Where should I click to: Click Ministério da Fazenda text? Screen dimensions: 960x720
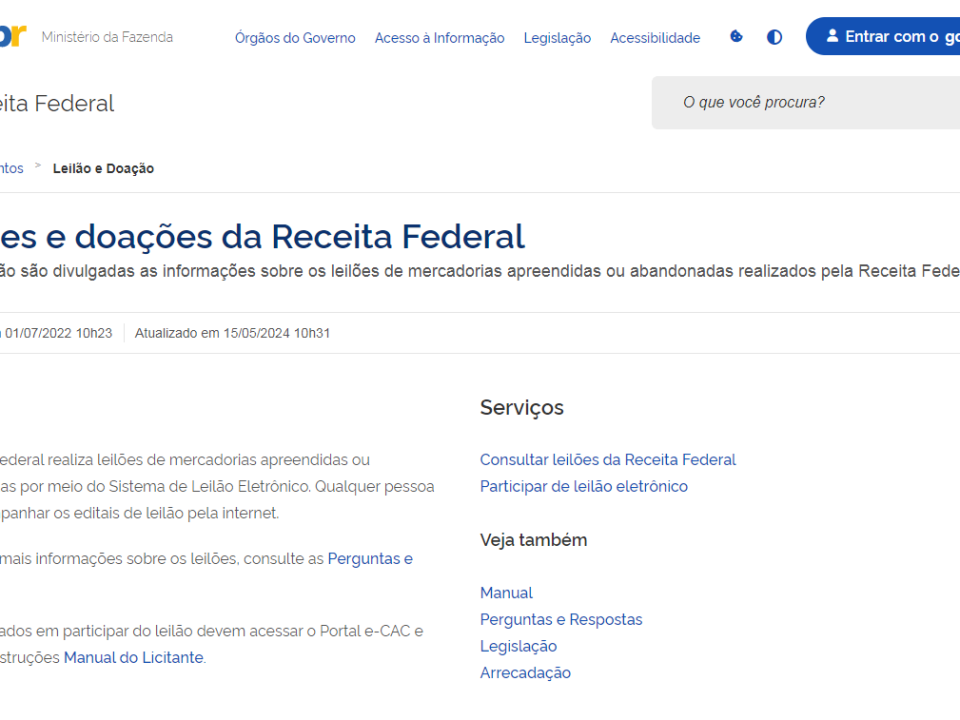click(x=107, y=37)
